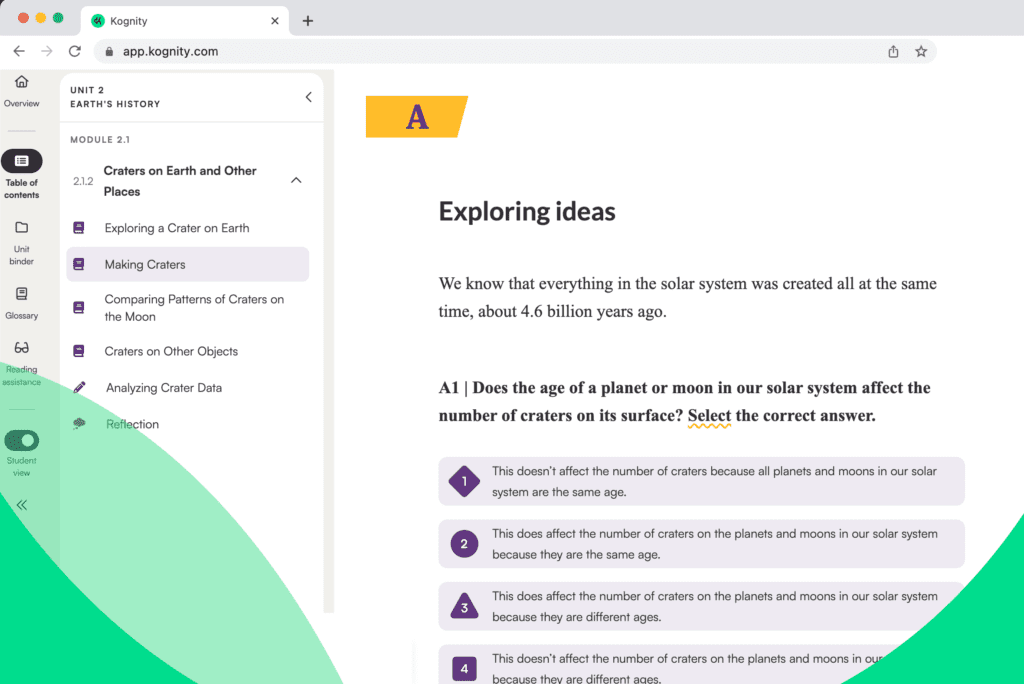This screenshot has width=1024, height=684.
Task: Open Reading assistance glasses icon
Action: 22,348
